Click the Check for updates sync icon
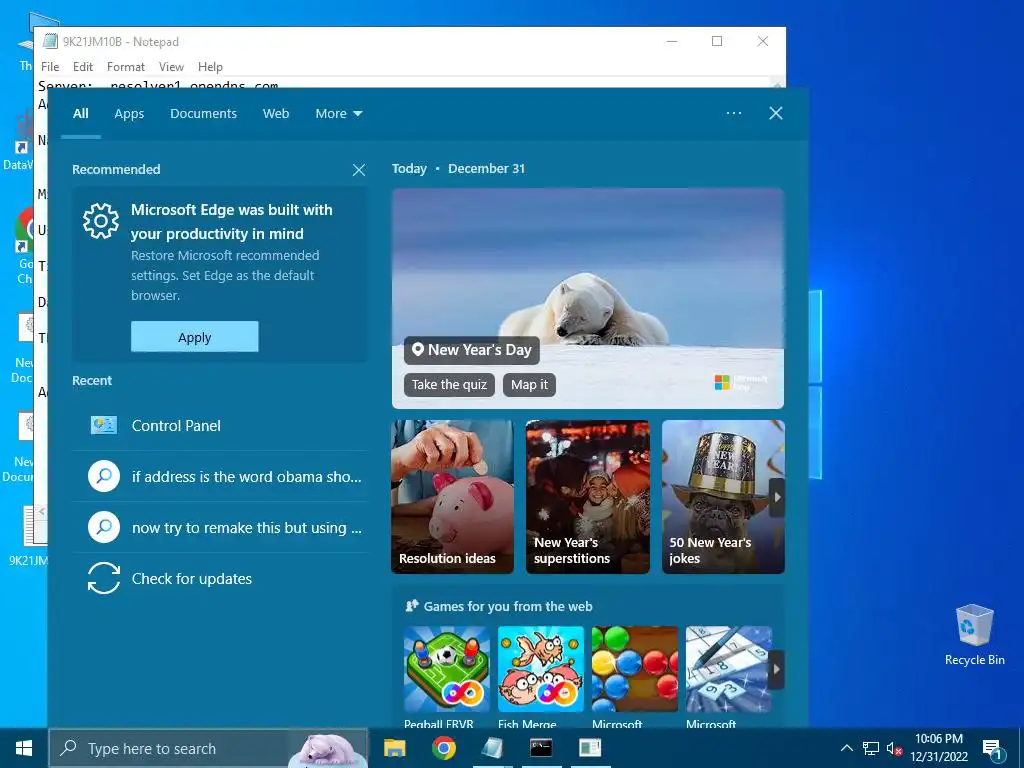 tap(104, 579)
